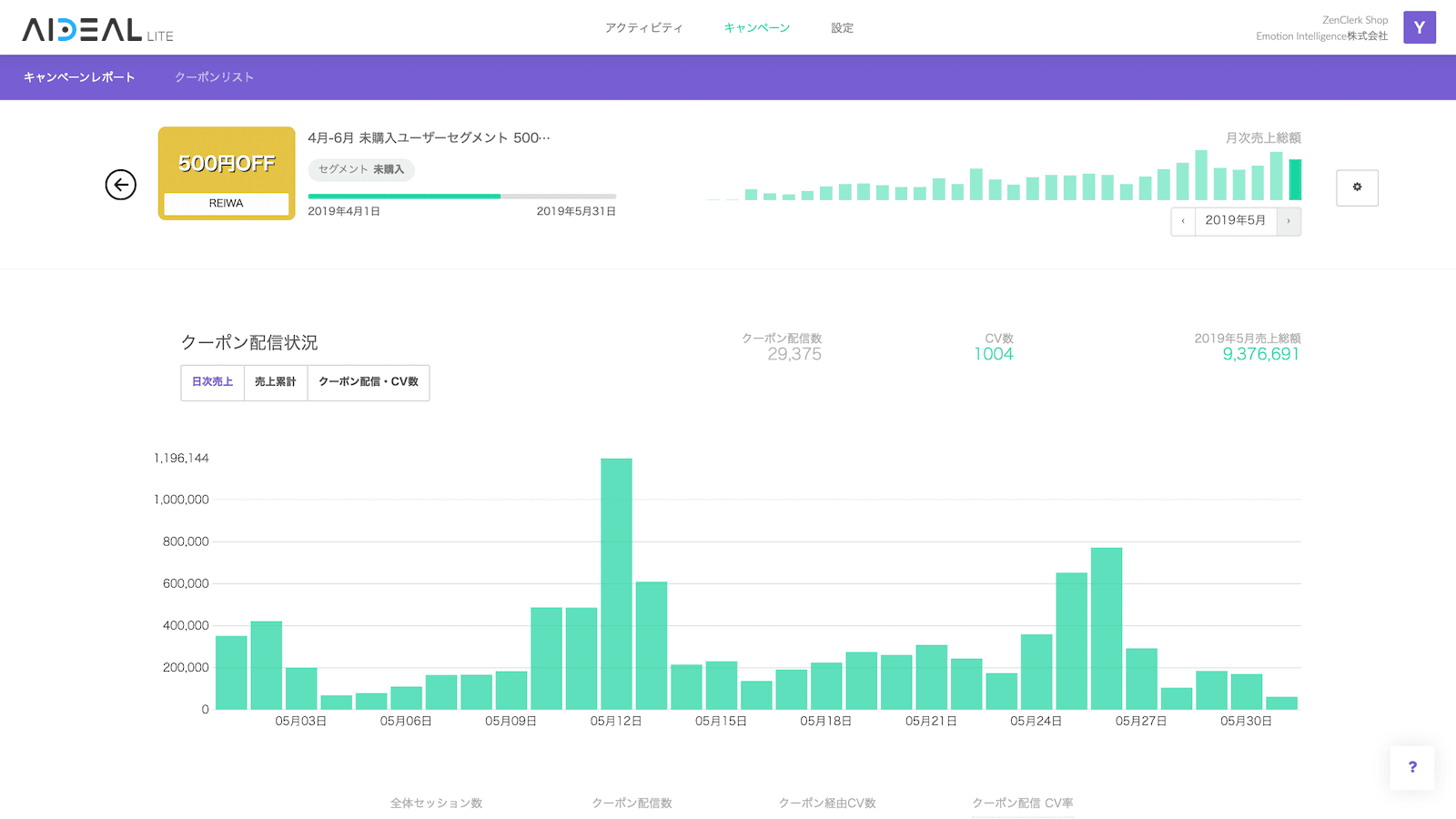Click the previous month chevron
The height and width of the screenshot is (819, 1456).
point(1182,221)
